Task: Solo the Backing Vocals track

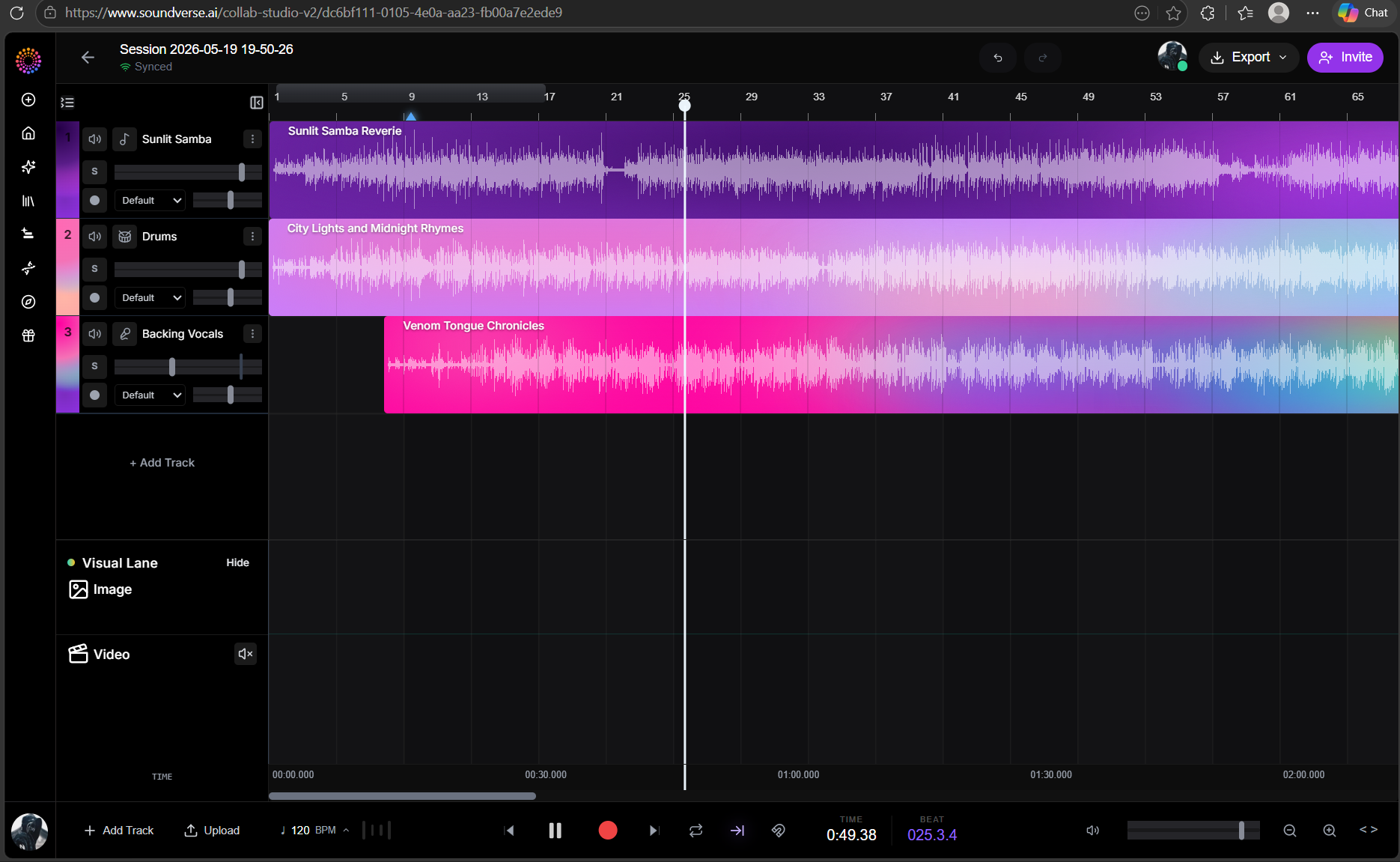Action: tap(94, 366)
